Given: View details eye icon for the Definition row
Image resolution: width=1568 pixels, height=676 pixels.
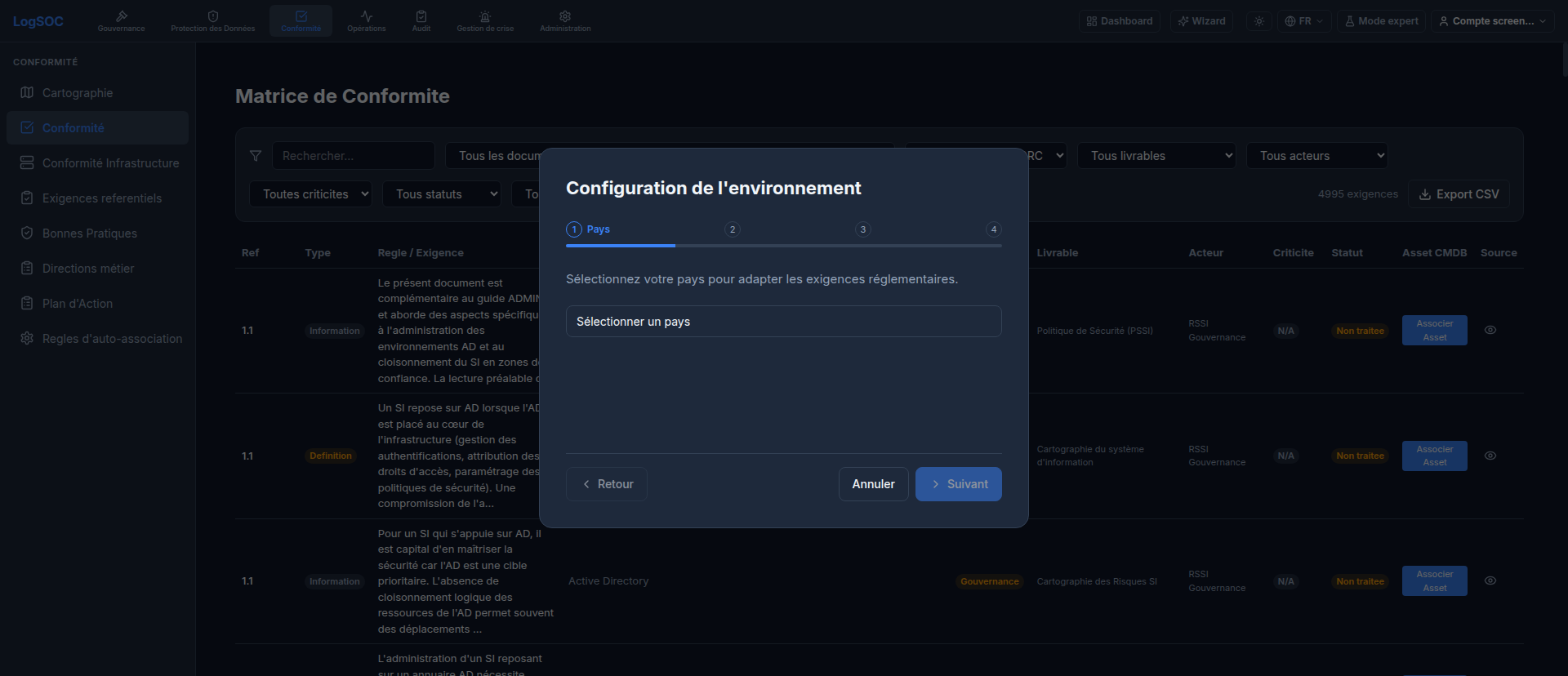Looking at the screenshot, I should (x=1490, y=456).
